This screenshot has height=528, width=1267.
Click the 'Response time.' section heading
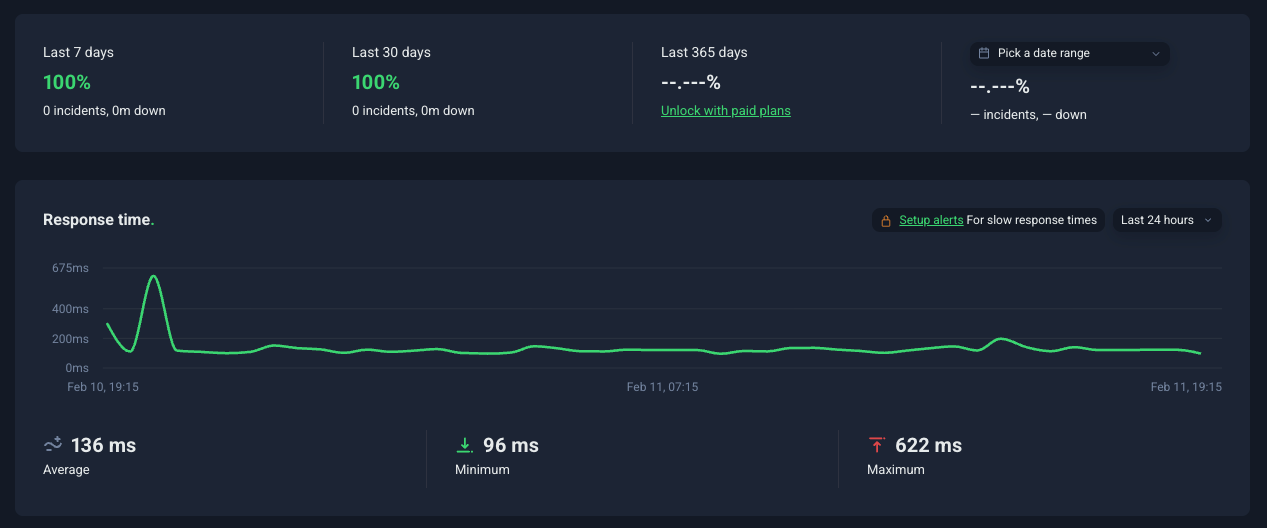(98, 220)
